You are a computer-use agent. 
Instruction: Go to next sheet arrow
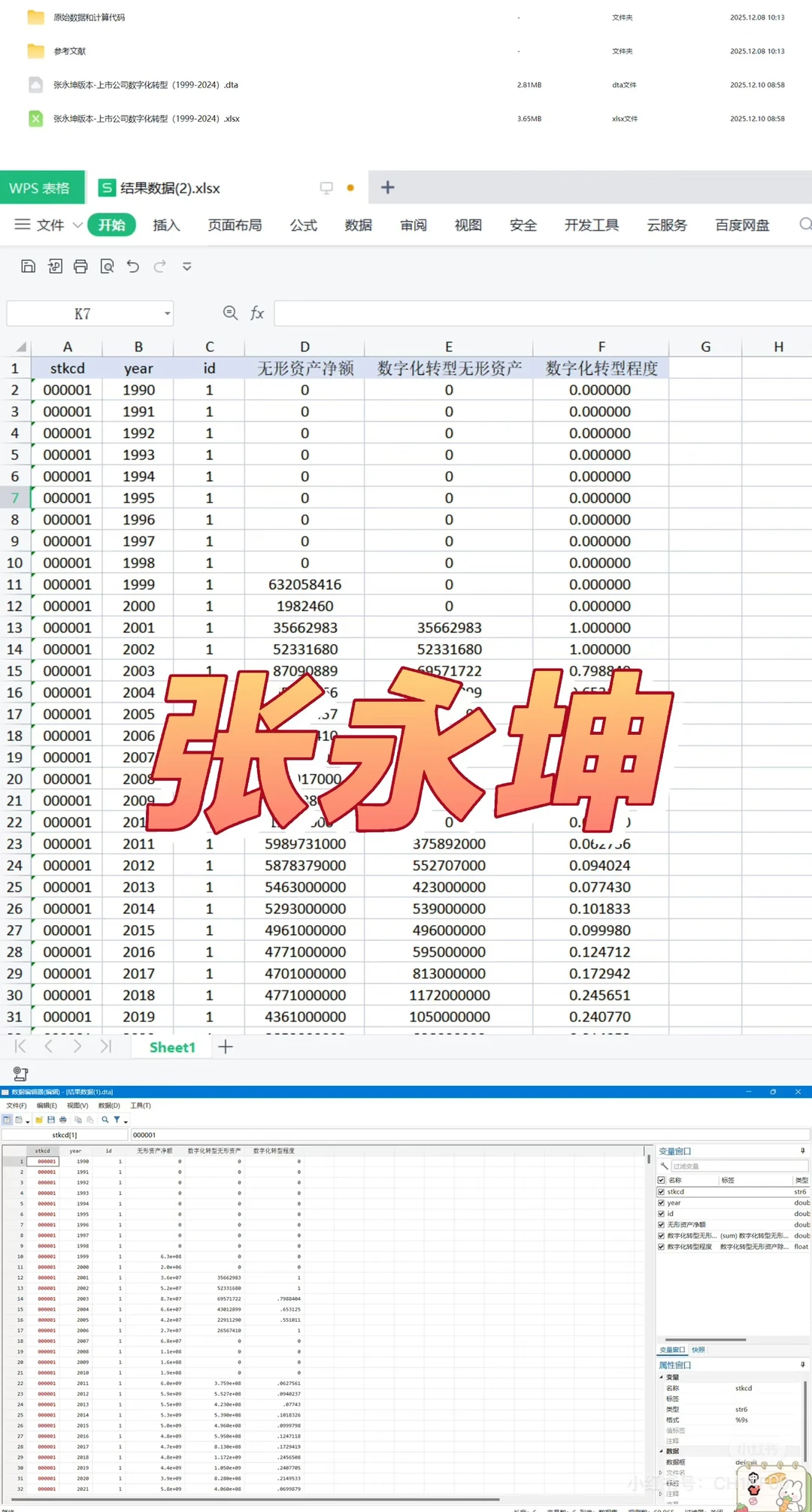tap(77, 1046)
